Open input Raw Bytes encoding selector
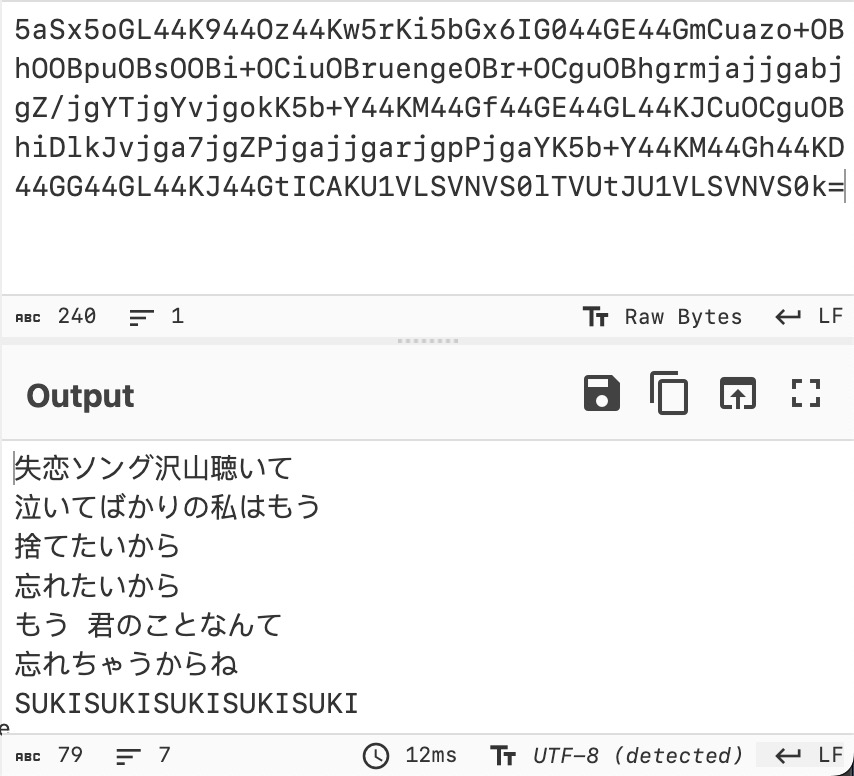This screenshot has width=854, height=776. click(662, 316)
